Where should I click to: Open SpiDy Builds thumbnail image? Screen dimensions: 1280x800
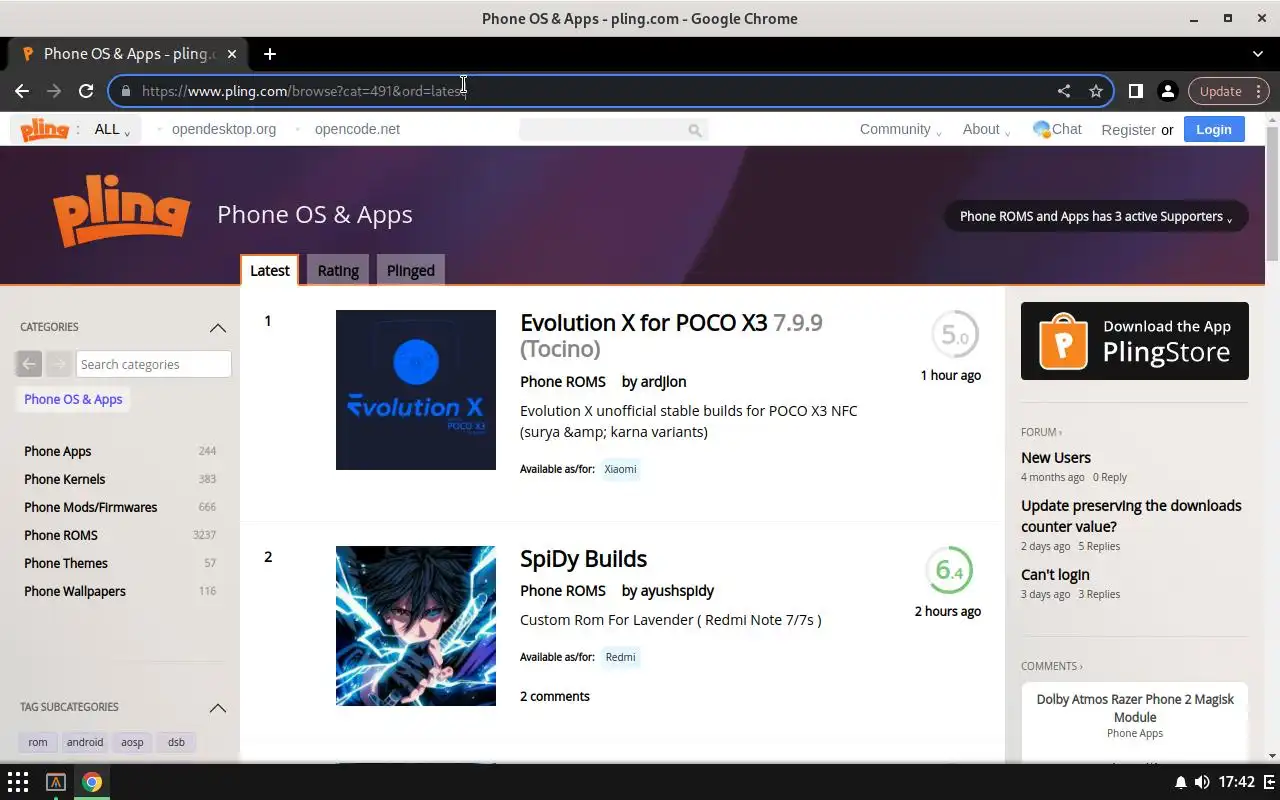click(416, 626)
